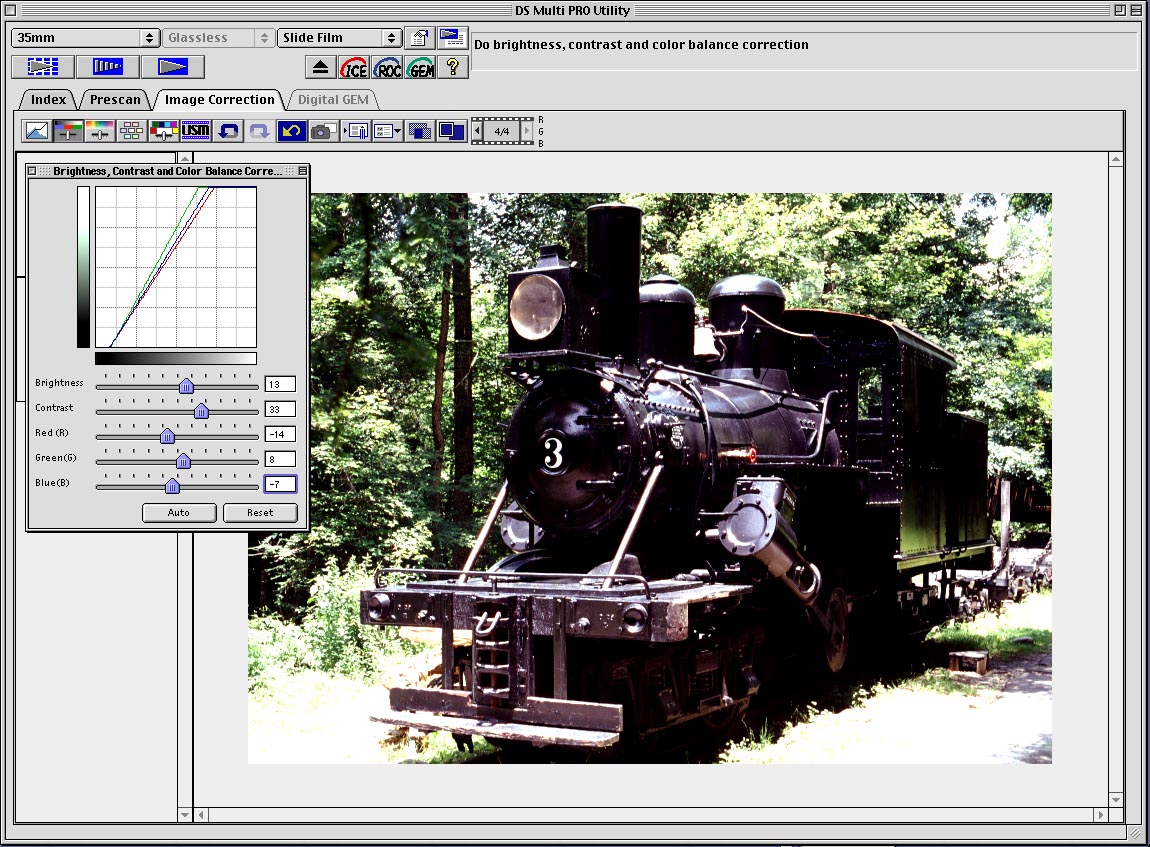Open the 35mm film format dropdown

pyautogui.click(x=85, y=38)
